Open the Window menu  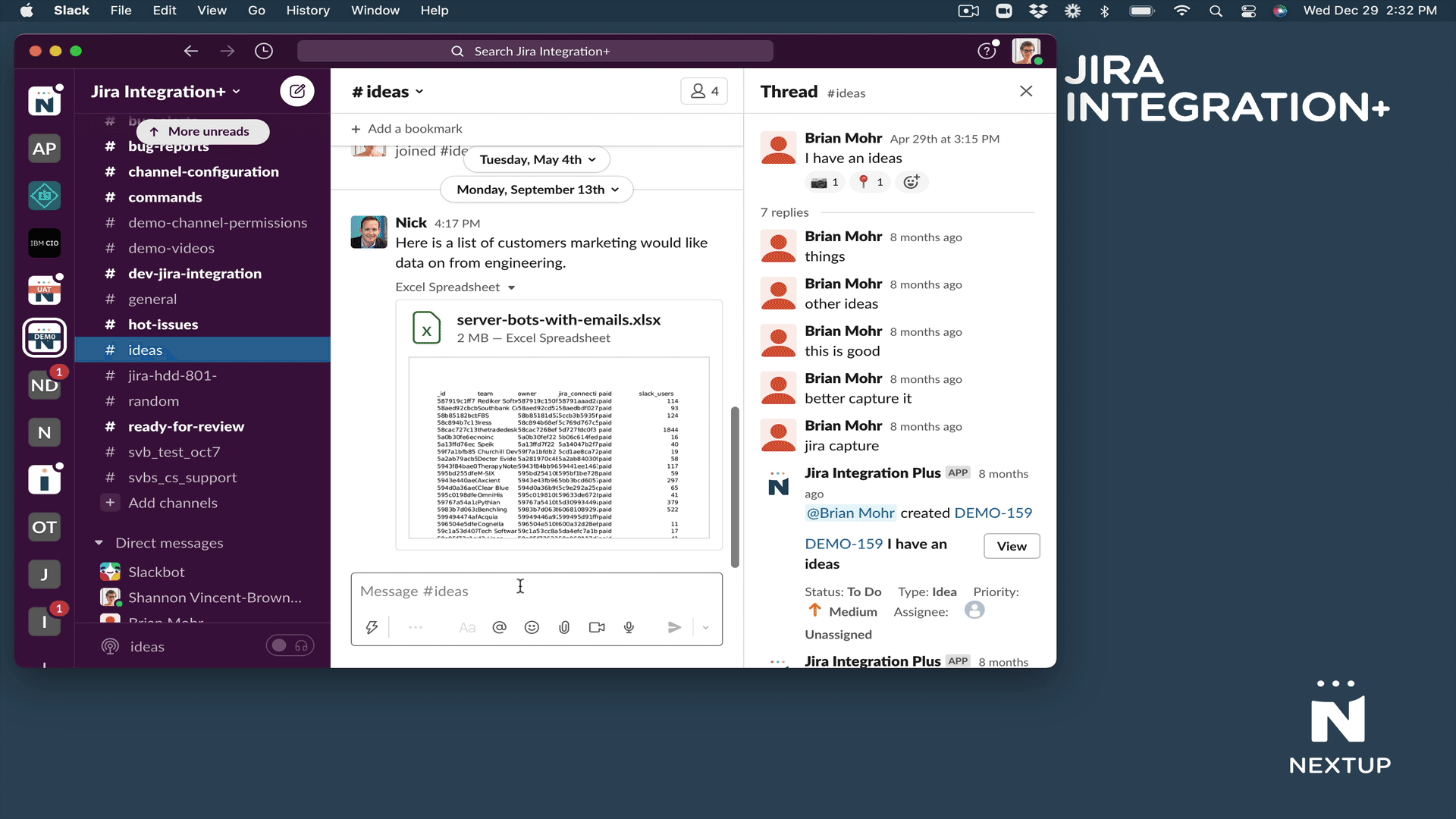point(375,11)
